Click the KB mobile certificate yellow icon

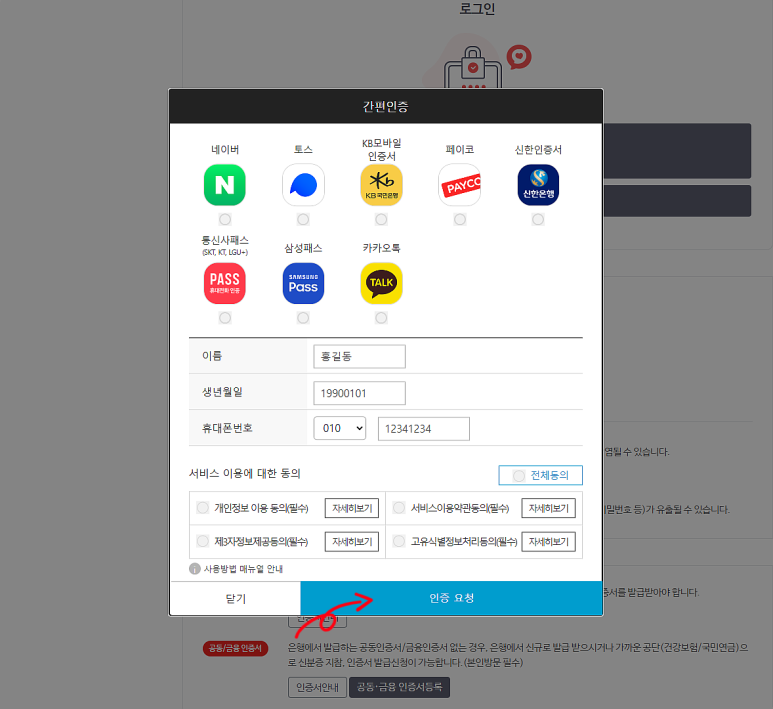point(381,185)
